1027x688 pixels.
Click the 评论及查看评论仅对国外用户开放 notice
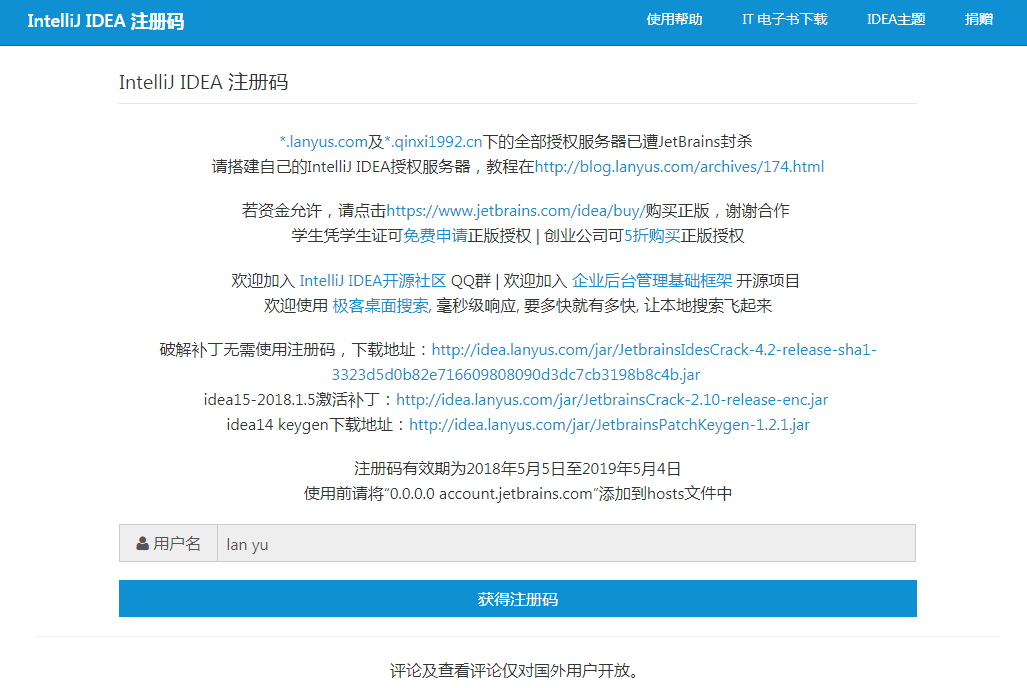(x=514, y=670)
